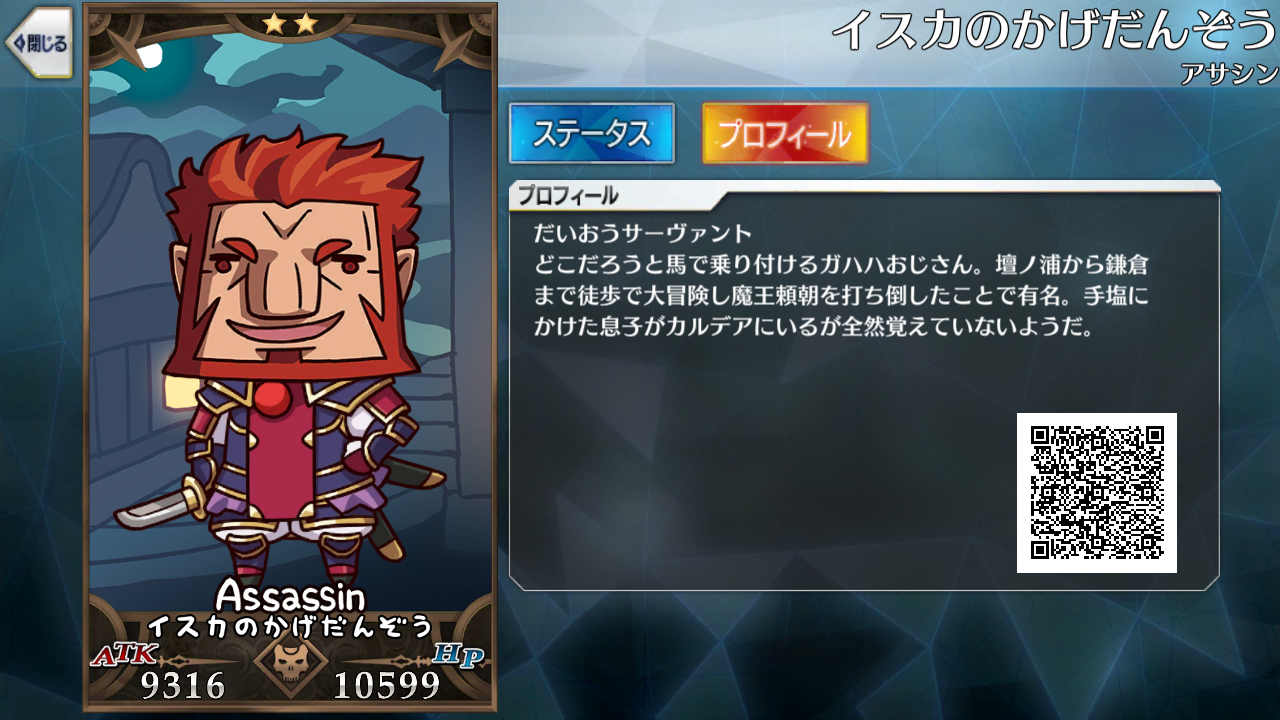
Task: Click the だいおうサーヴァント profile text
Action: [x=643, y=234]
